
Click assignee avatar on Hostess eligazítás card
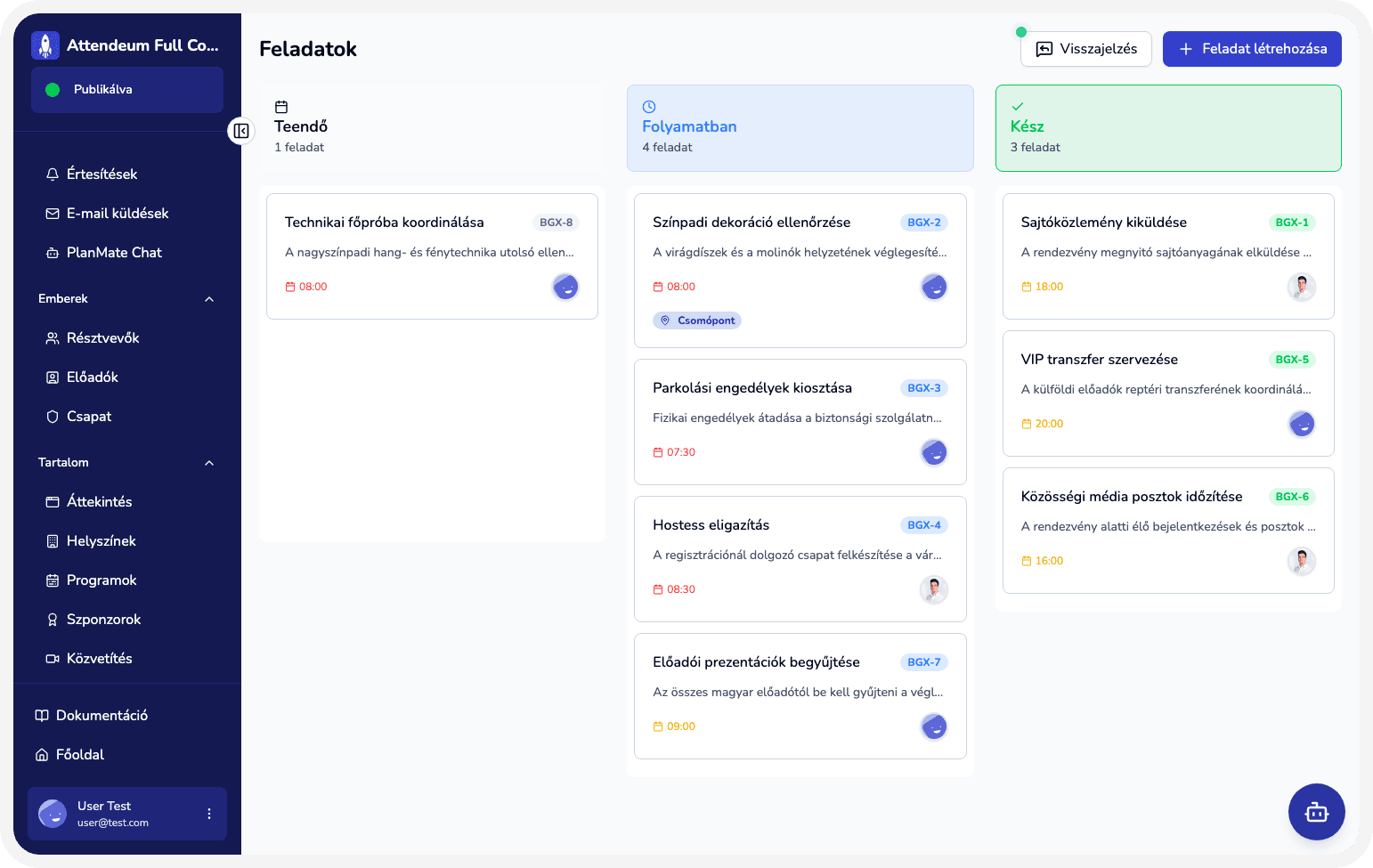tap(934, 589)
